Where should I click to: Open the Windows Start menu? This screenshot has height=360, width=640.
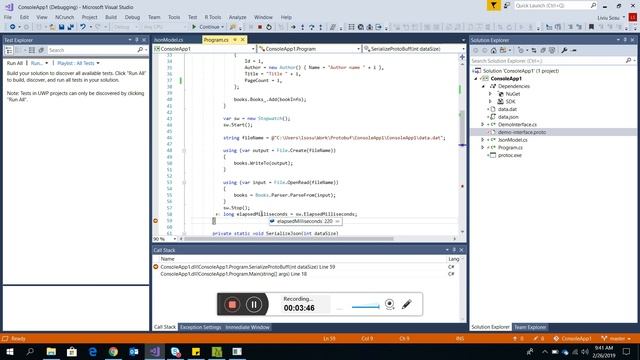(9, 351)
